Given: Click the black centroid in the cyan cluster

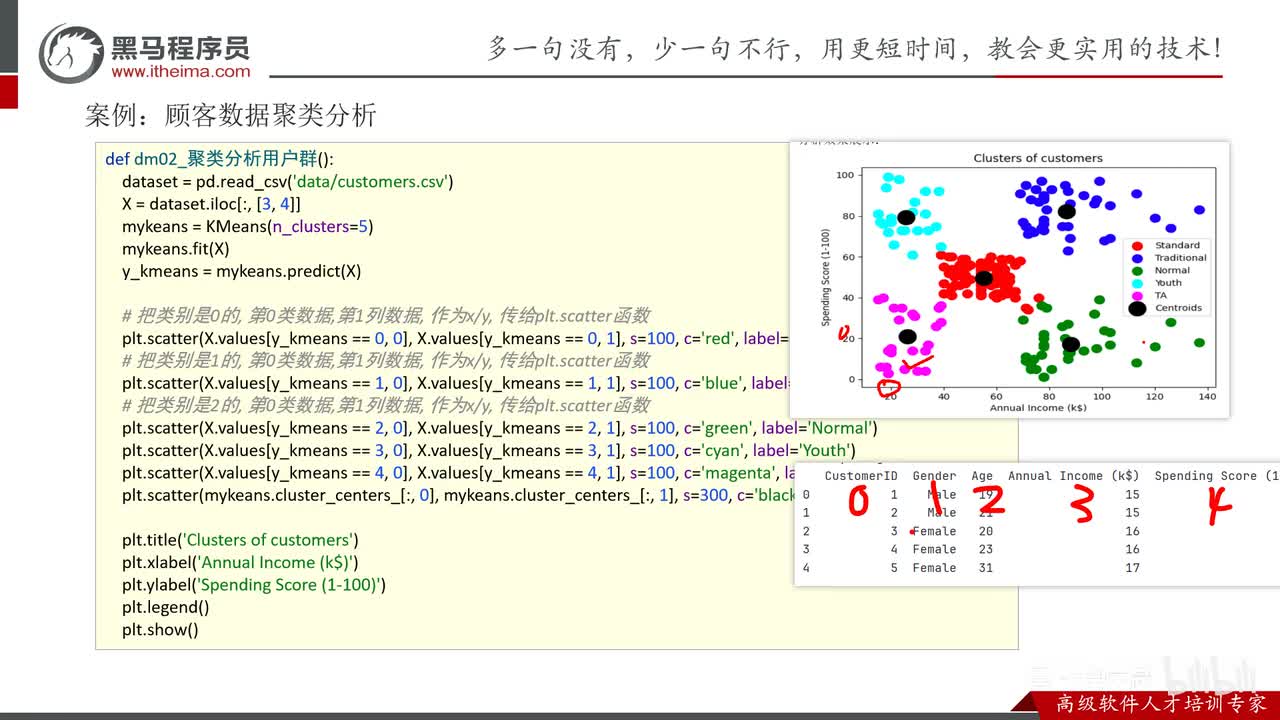Looking at the screenshot, I should pos(906,217).
